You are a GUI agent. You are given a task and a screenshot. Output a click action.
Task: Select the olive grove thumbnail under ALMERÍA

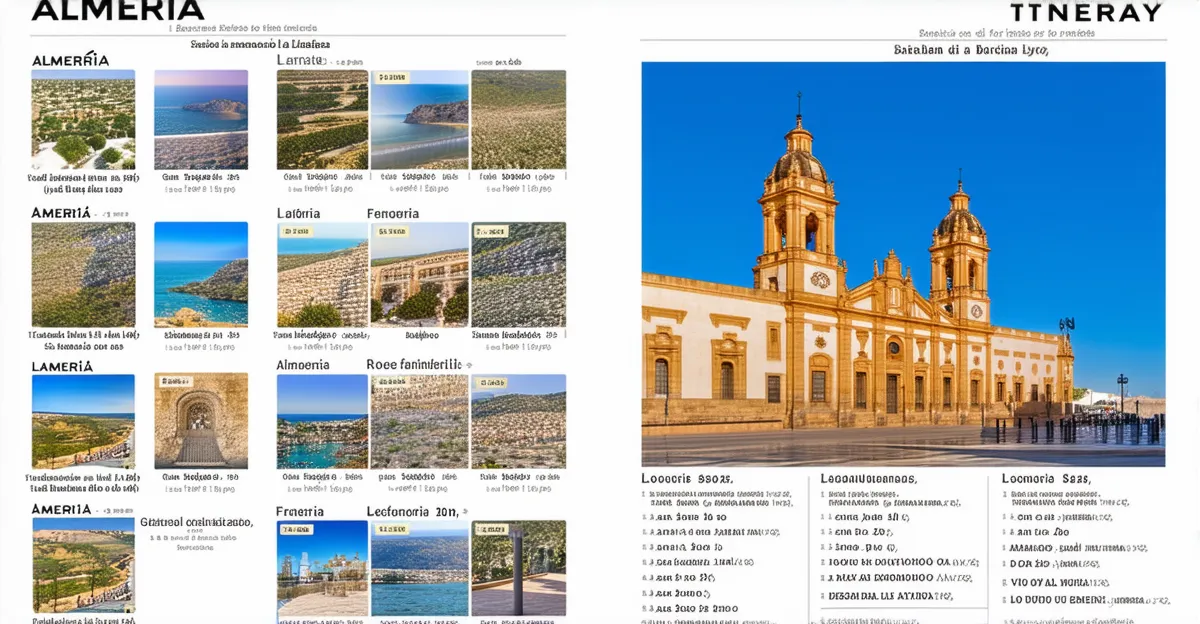83,119
